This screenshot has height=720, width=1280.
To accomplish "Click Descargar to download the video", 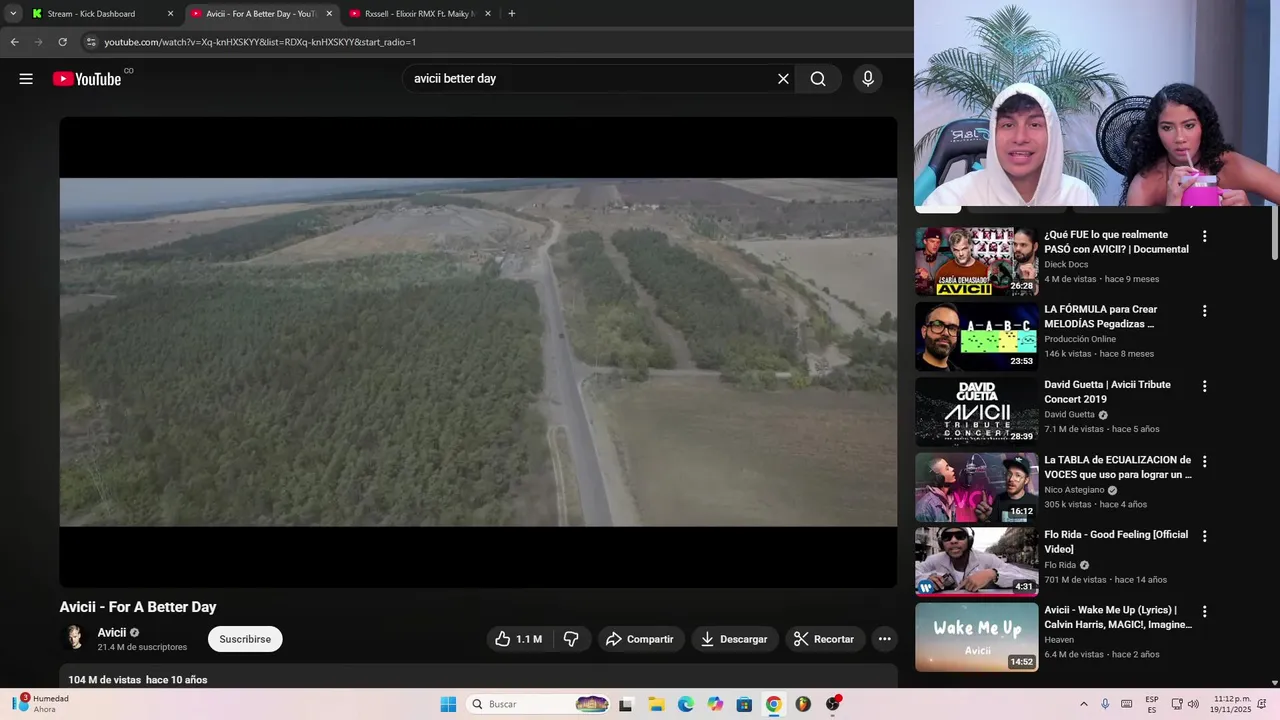I will click(x=734, y=639).
